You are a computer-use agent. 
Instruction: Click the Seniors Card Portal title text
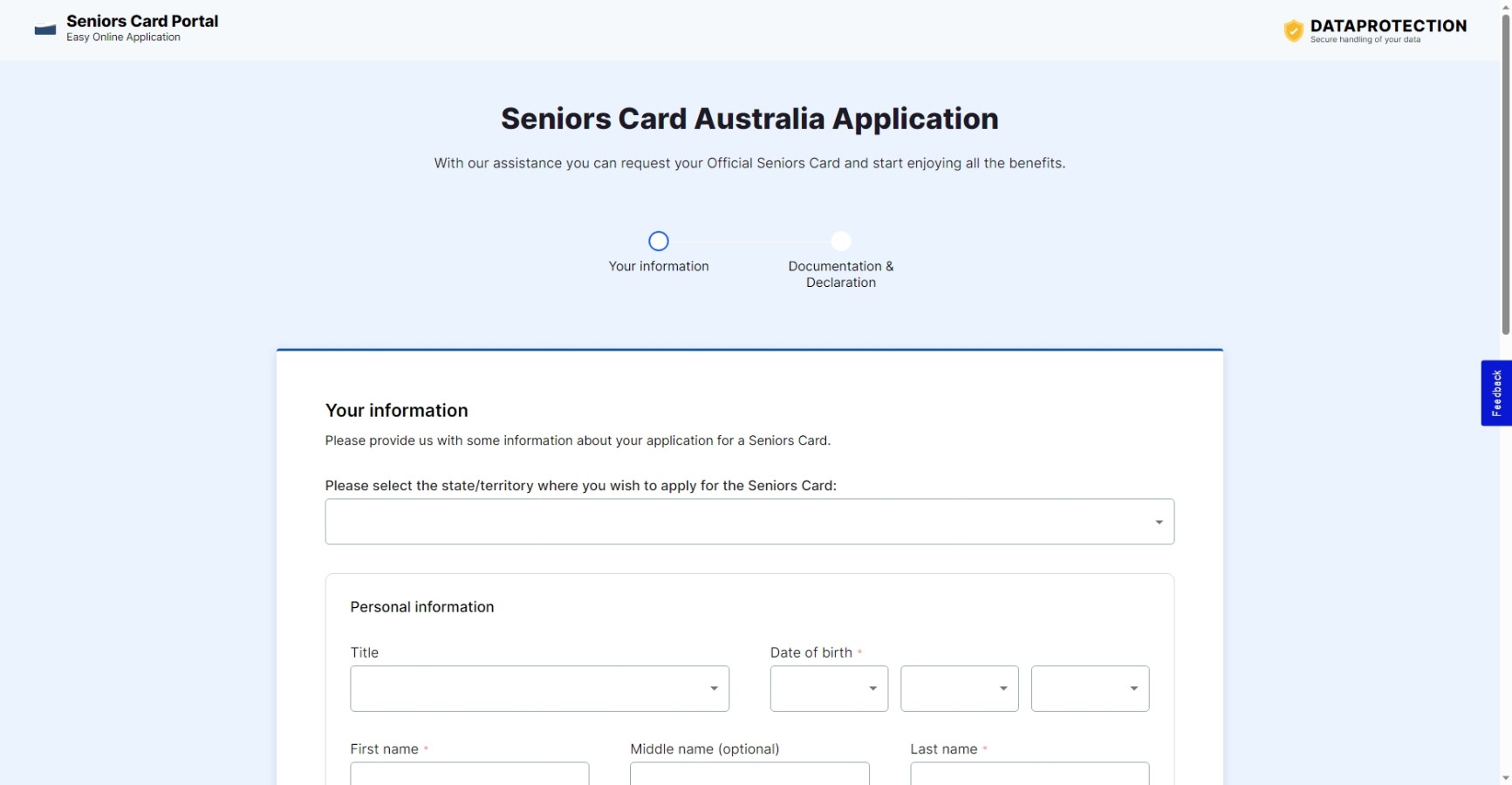tap(142, 21)
